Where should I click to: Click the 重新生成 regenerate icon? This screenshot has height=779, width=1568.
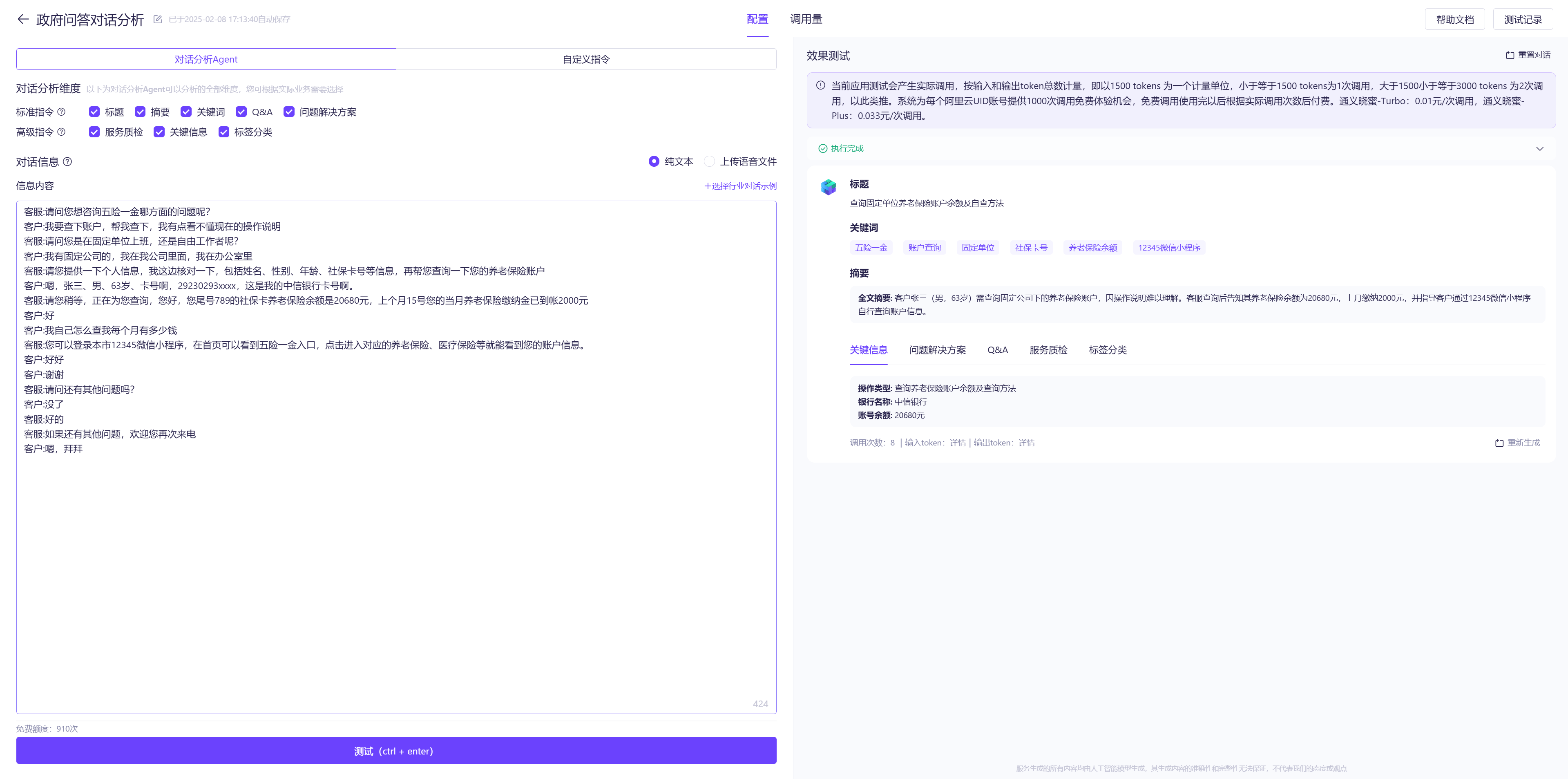point(1499,443)
